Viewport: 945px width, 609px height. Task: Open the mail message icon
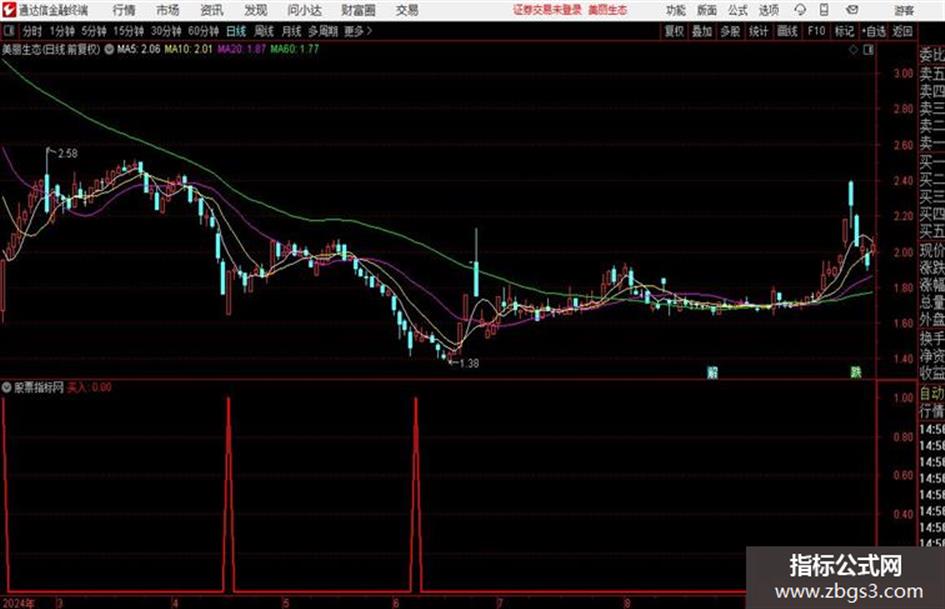(852, 10)
